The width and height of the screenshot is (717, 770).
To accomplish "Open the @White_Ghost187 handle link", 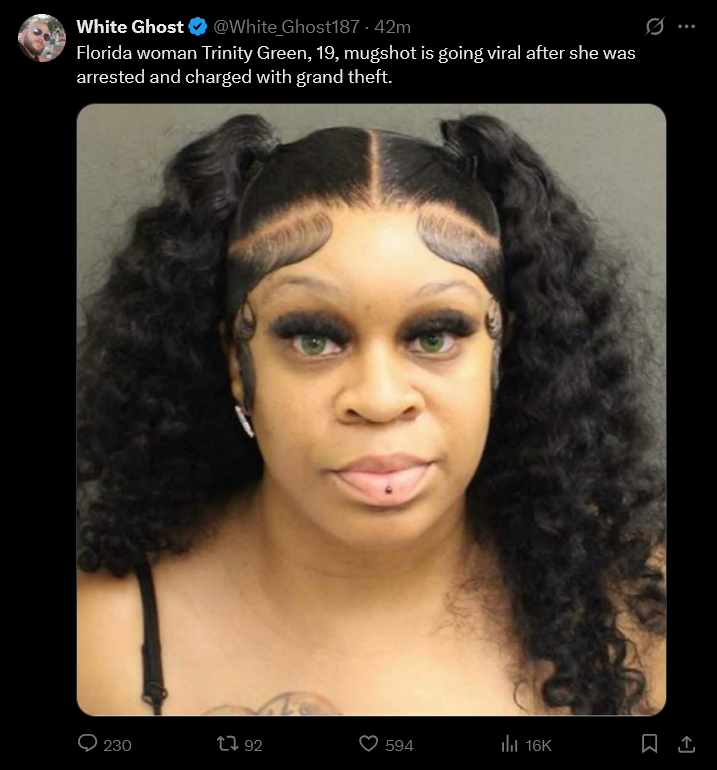I will (286, 27).
